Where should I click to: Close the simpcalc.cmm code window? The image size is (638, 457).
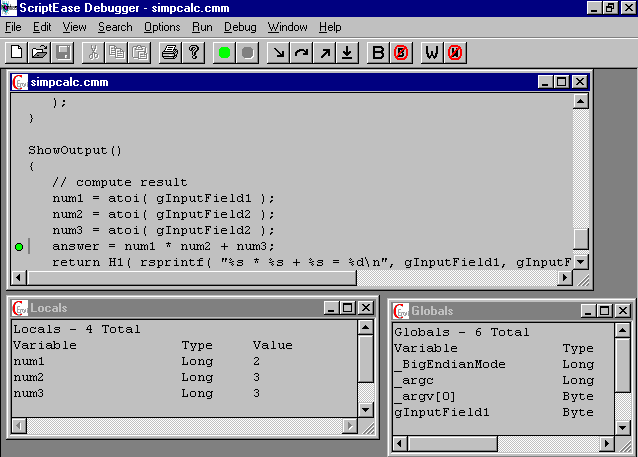coord(580,82)
